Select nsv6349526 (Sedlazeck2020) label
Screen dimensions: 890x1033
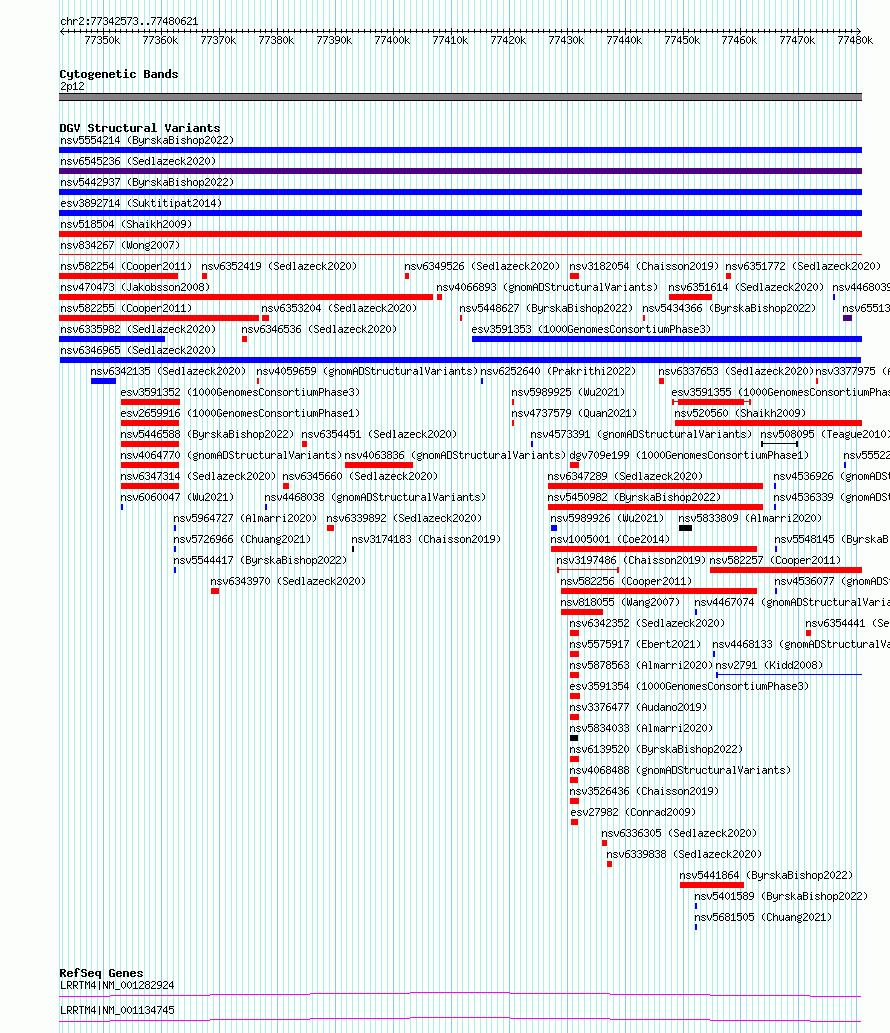(x=482, y=267)
